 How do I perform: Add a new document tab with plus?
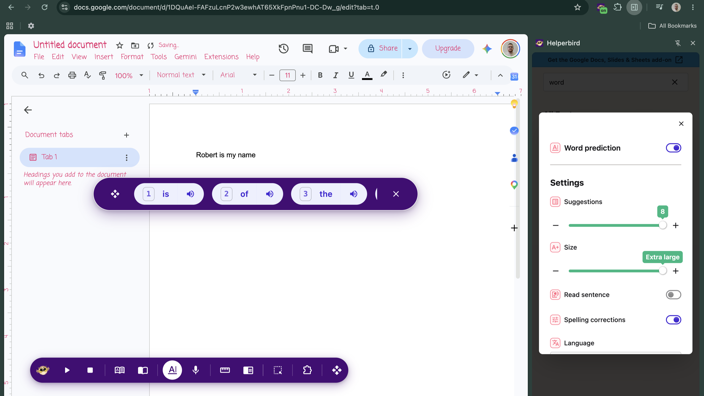(x=127, y=135)
